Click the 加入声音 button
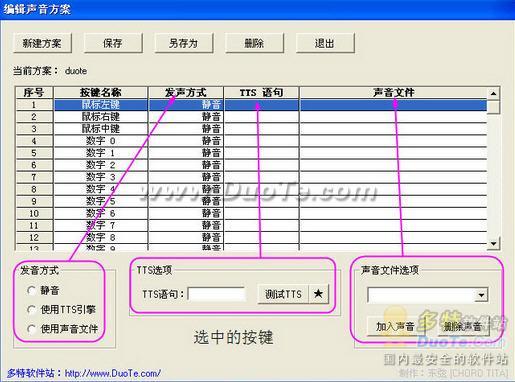The height and width of the screenshot is (382, 515). click(395, 326)
